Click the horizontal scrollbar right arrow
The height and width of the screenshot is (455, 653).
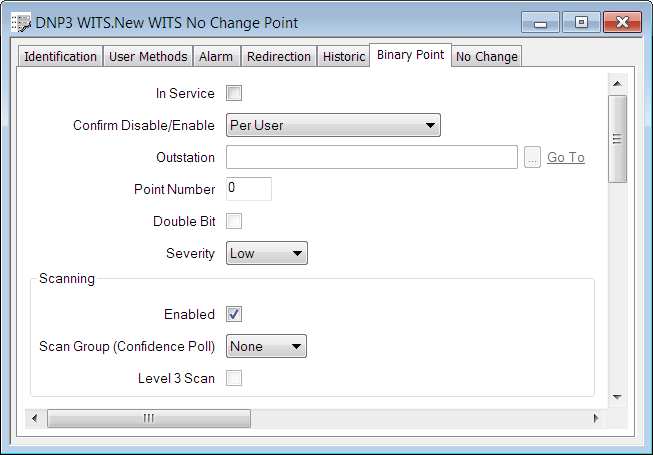(x=596, y=418)
